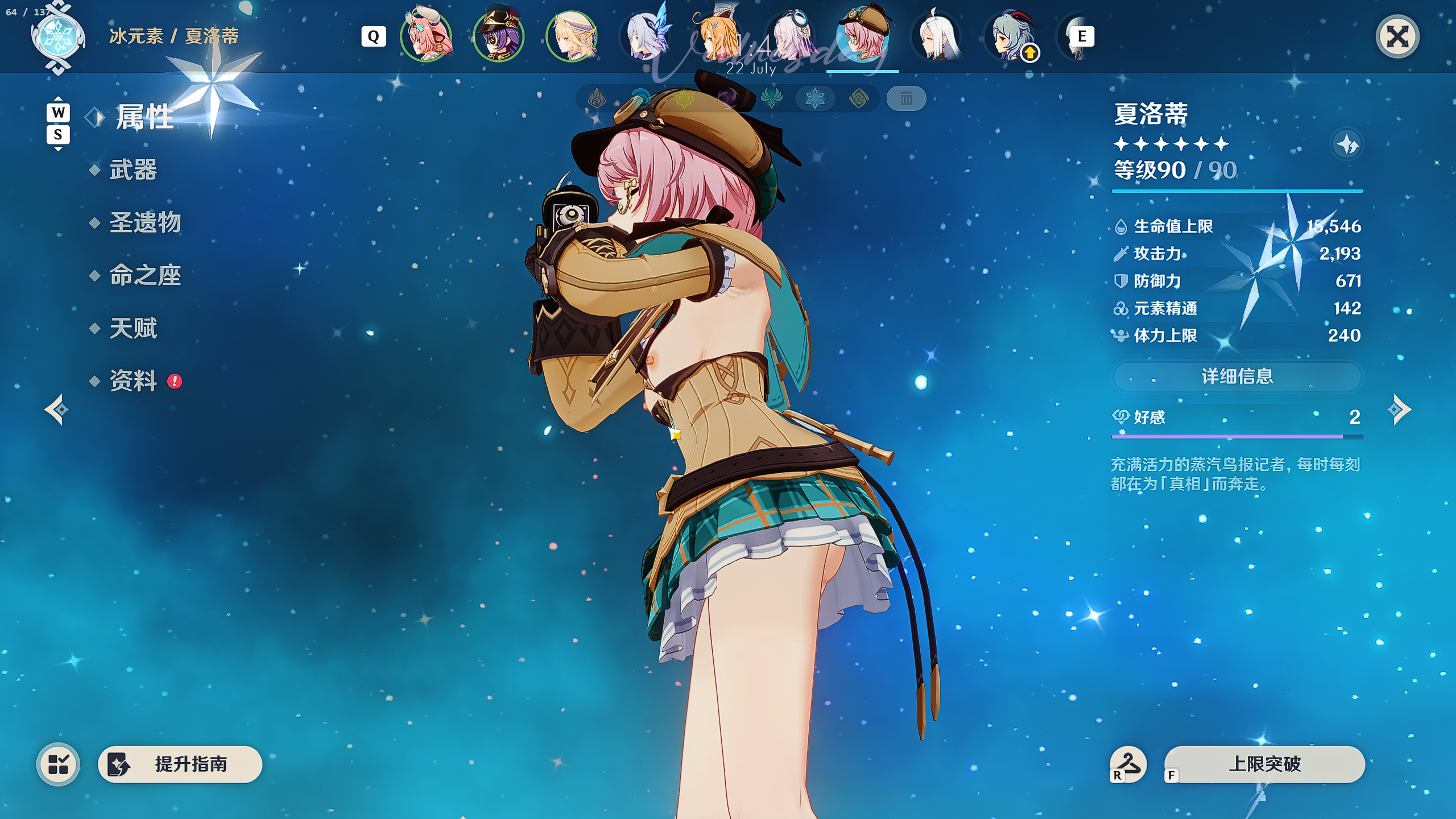This screenshot has height=819, width=1456.
Task: Open the checklist icon at bottom-left
Action: [x=58, y=764]
